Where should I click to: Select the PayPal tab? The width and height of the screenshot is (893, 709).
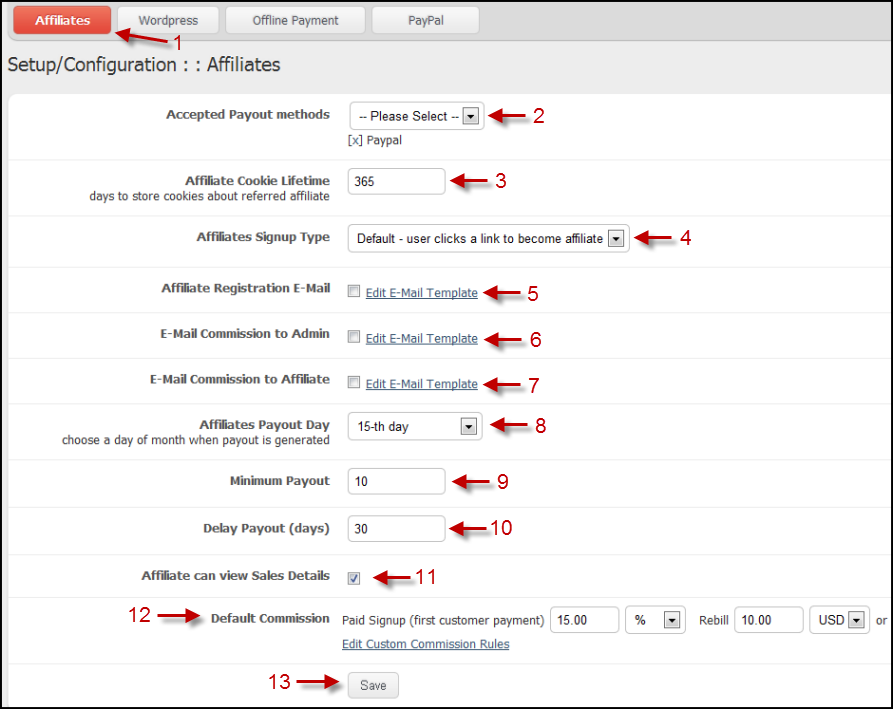pos(425,20)
